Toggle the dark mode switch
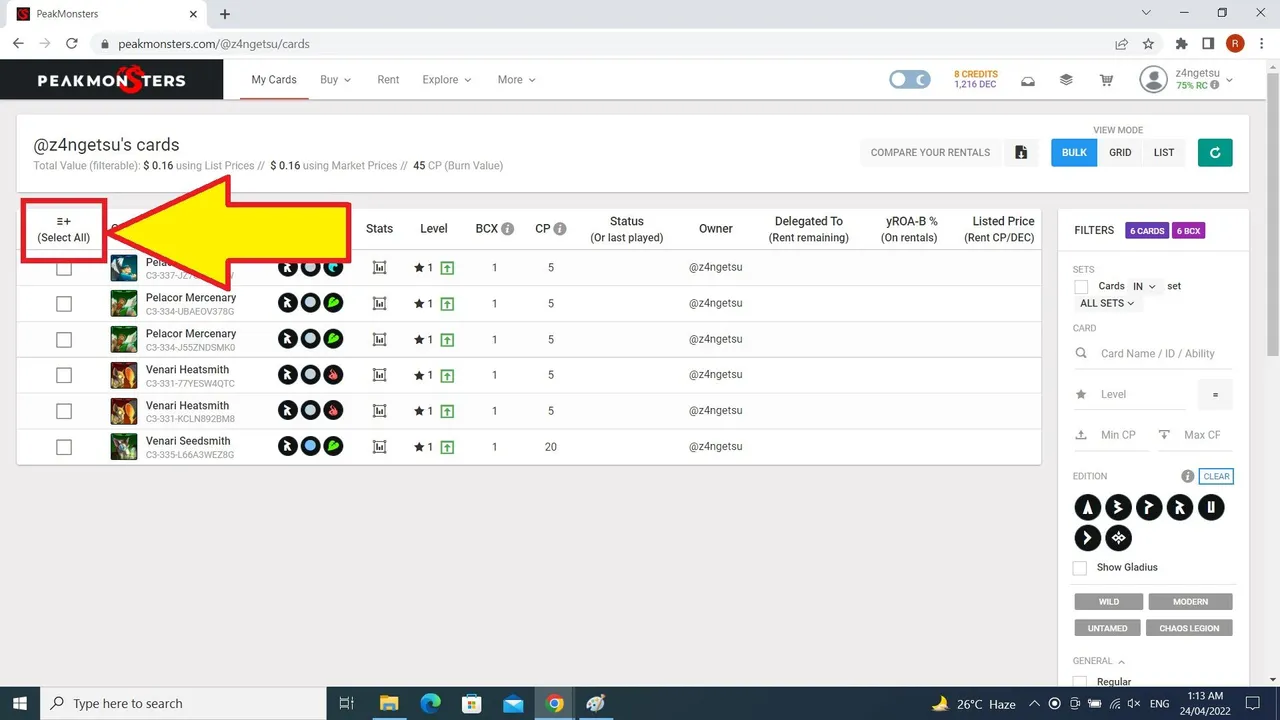This screenshot has height=720, width=1280. point(910,80)
